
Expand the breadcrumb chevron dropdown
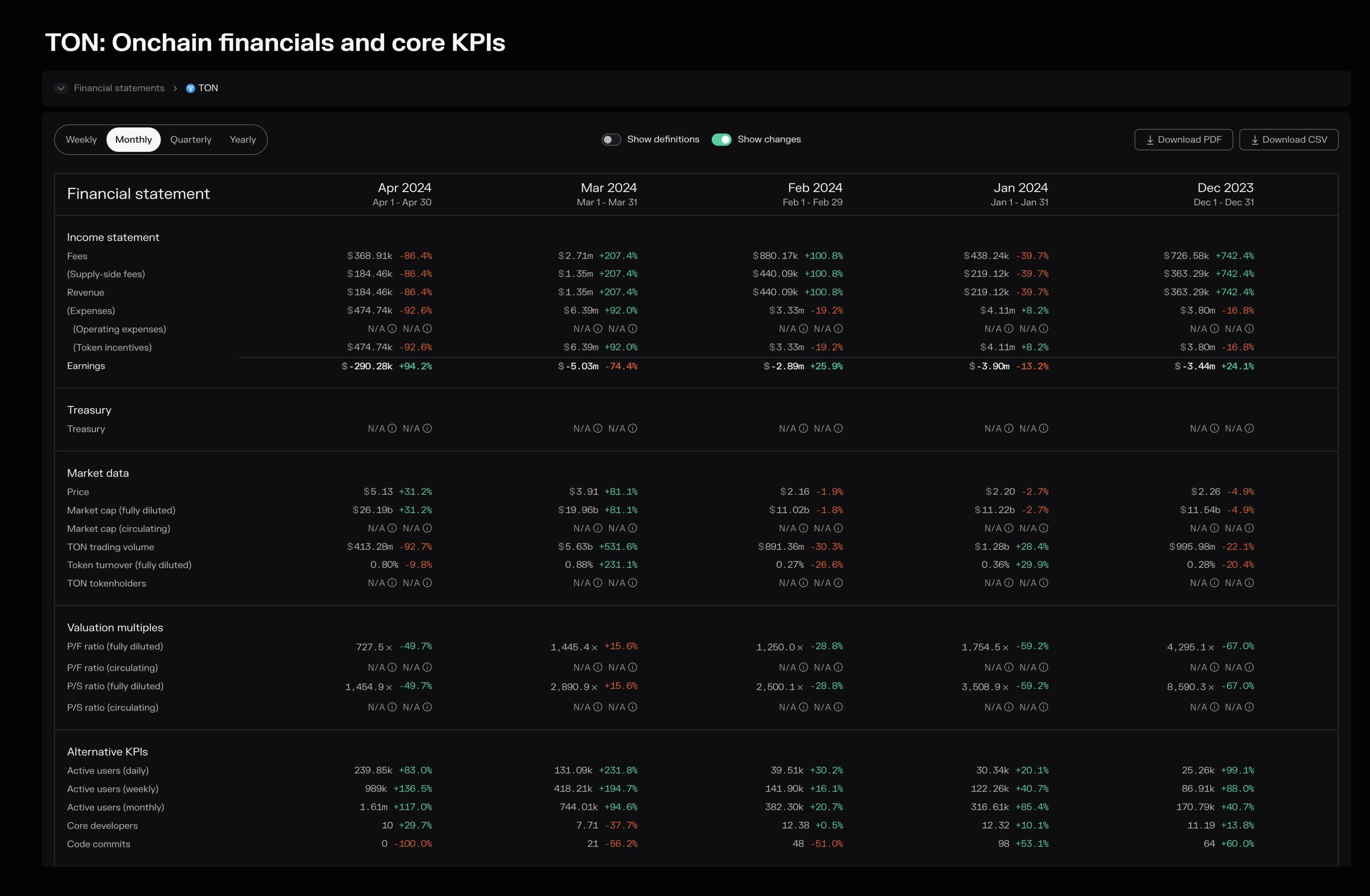(61, 88)
